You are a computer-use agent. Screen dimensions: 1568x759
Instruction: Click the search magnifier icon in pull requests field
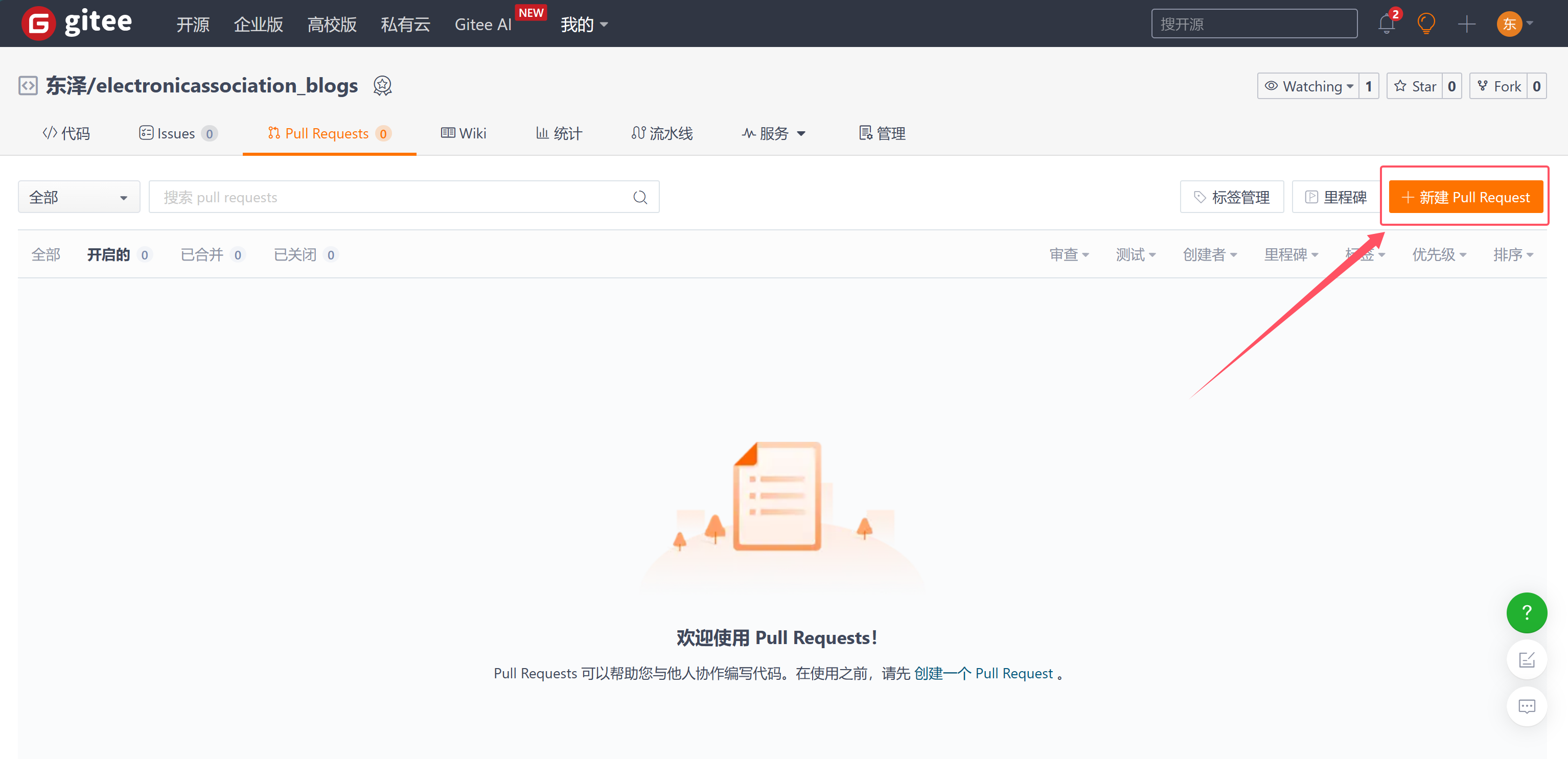point(640,197)
